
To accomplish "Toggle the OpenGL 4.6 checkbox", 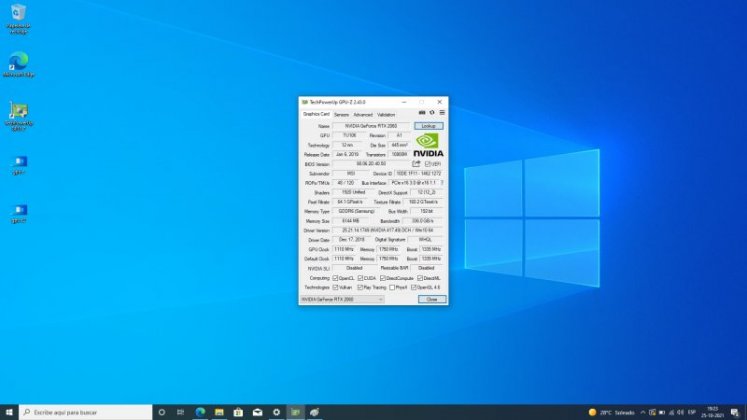I will (x=414, y=288).
